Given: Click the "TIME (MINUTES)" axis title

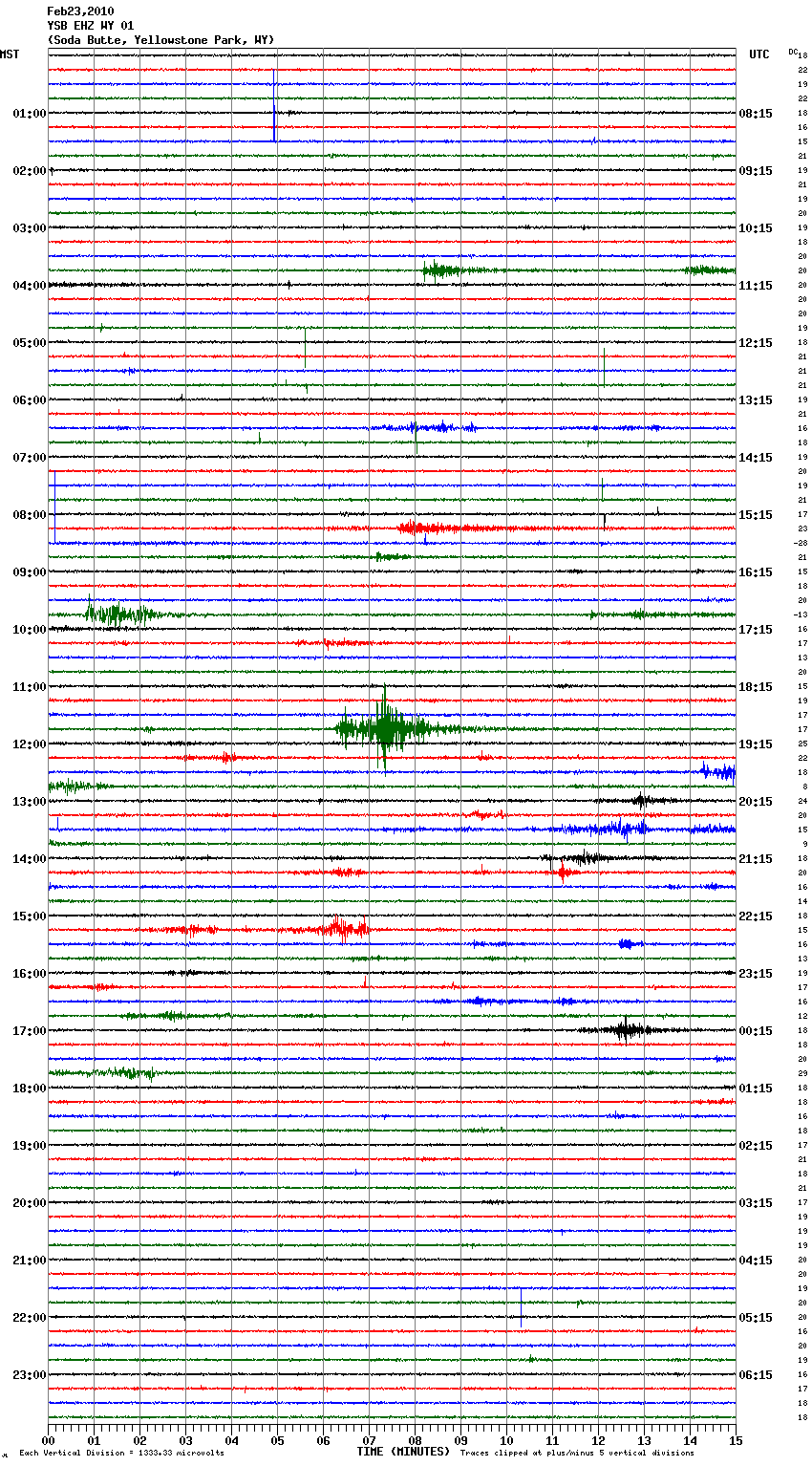Looking at the screenshot, I should [403, 1452].
